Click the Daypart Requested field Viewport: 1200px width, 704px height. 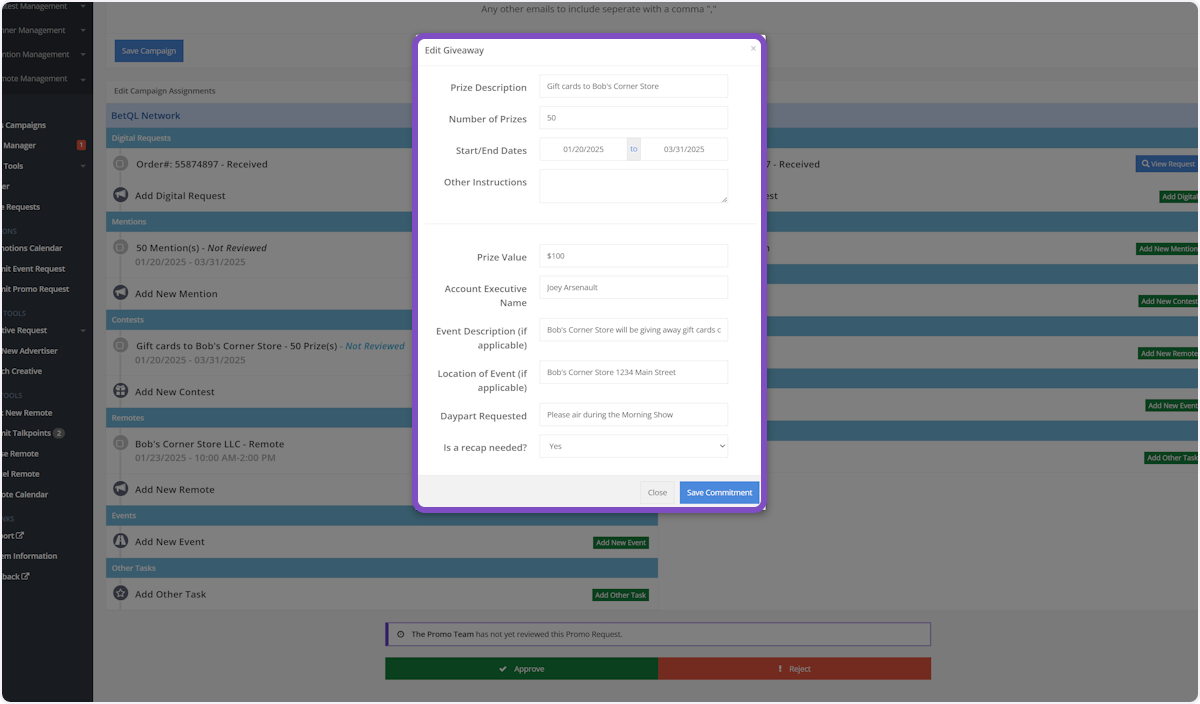coord(633,415)
